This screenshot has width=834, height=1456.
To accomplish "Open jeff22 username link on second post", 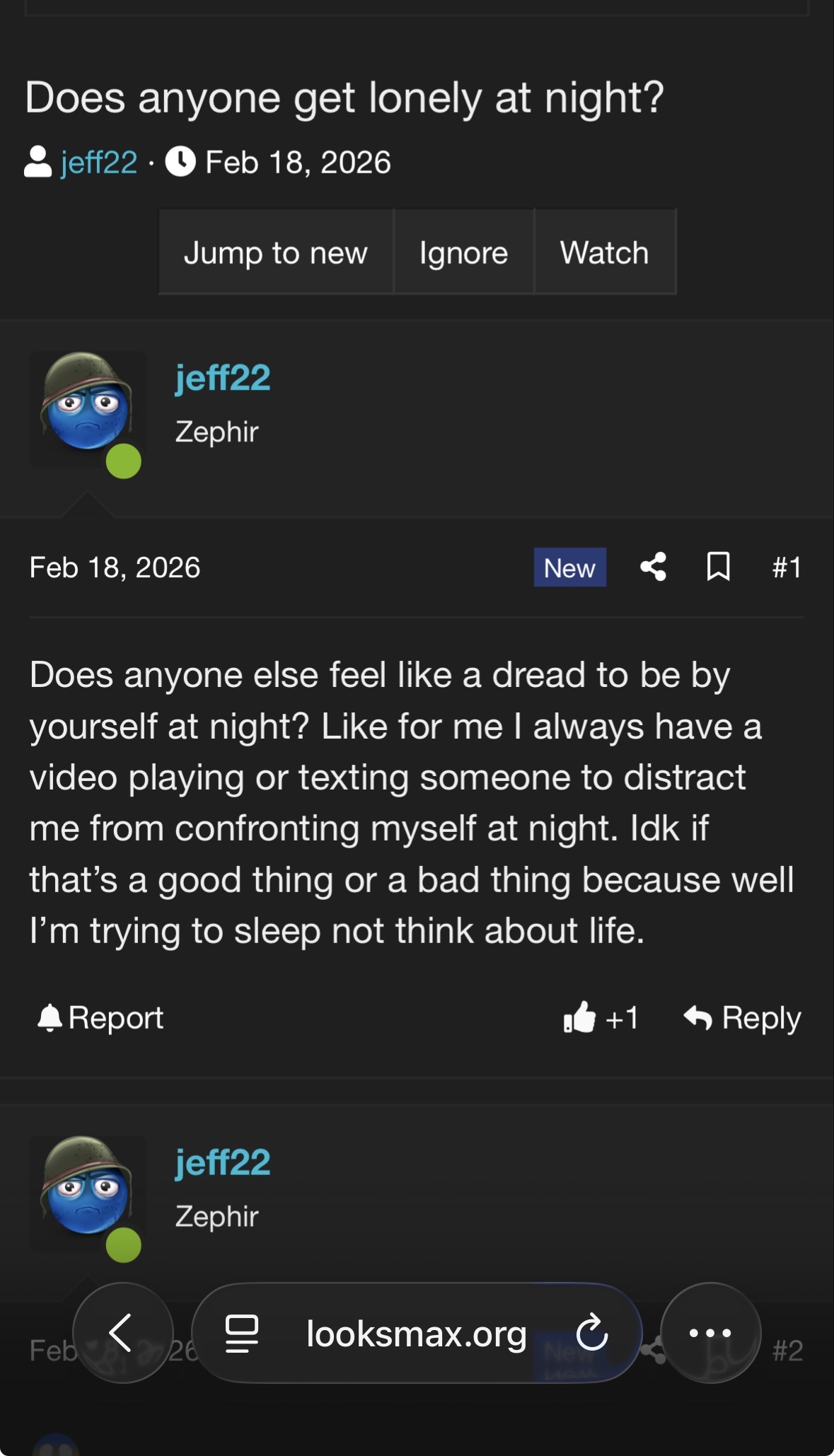I will tap(223, 1162).
